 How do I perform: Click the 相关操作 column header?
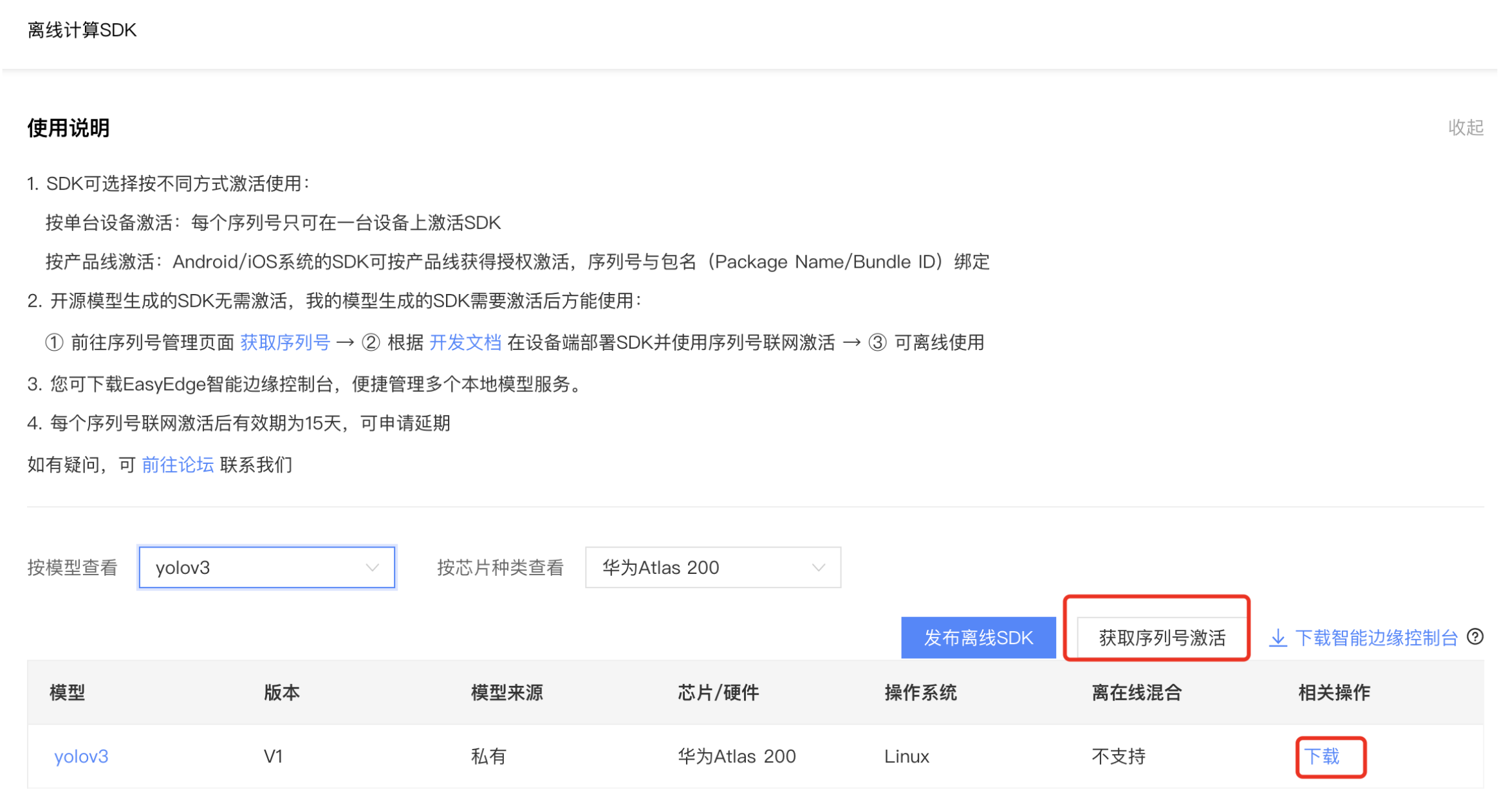click(x=1334, y=692)
